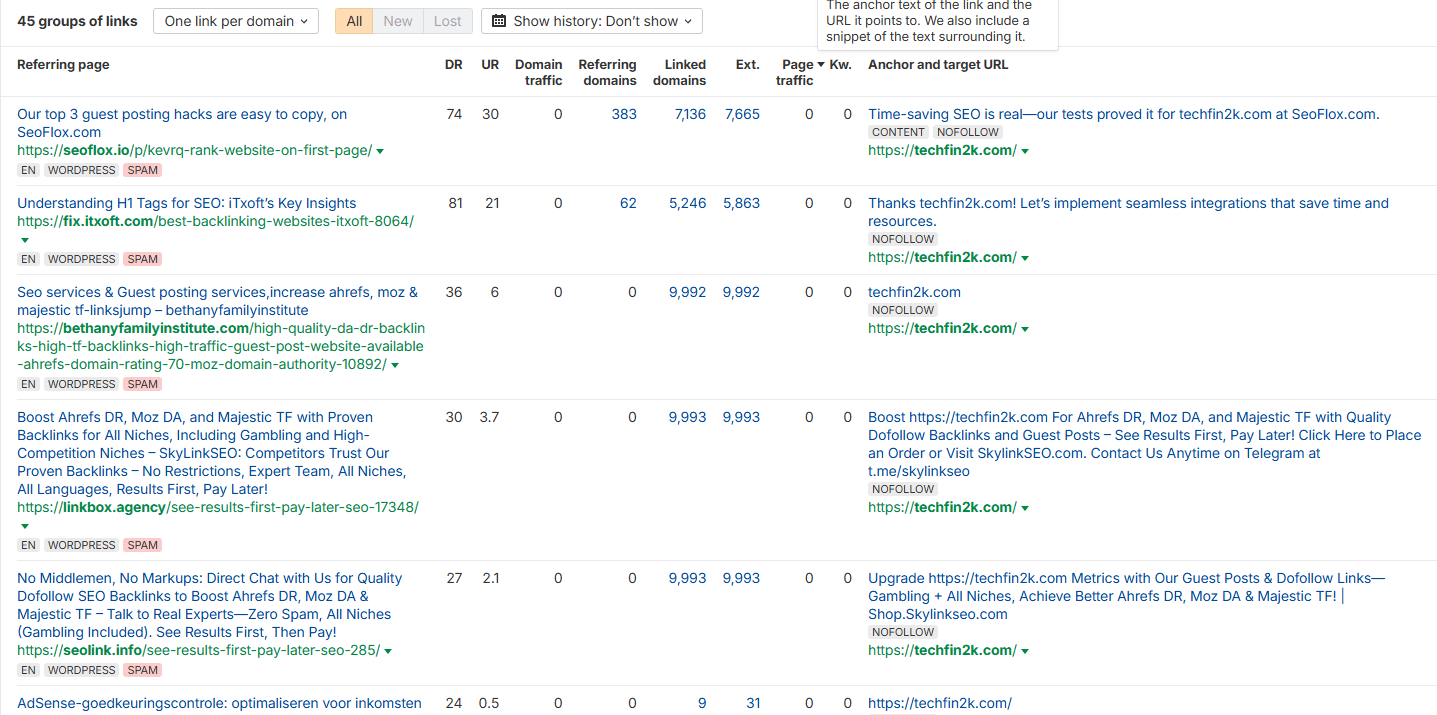This screenshot has height=715, width=1437.
Task: Click NOFOLLOW tag in Thanks techfin2k.com row
Action: tap(903, 239)
